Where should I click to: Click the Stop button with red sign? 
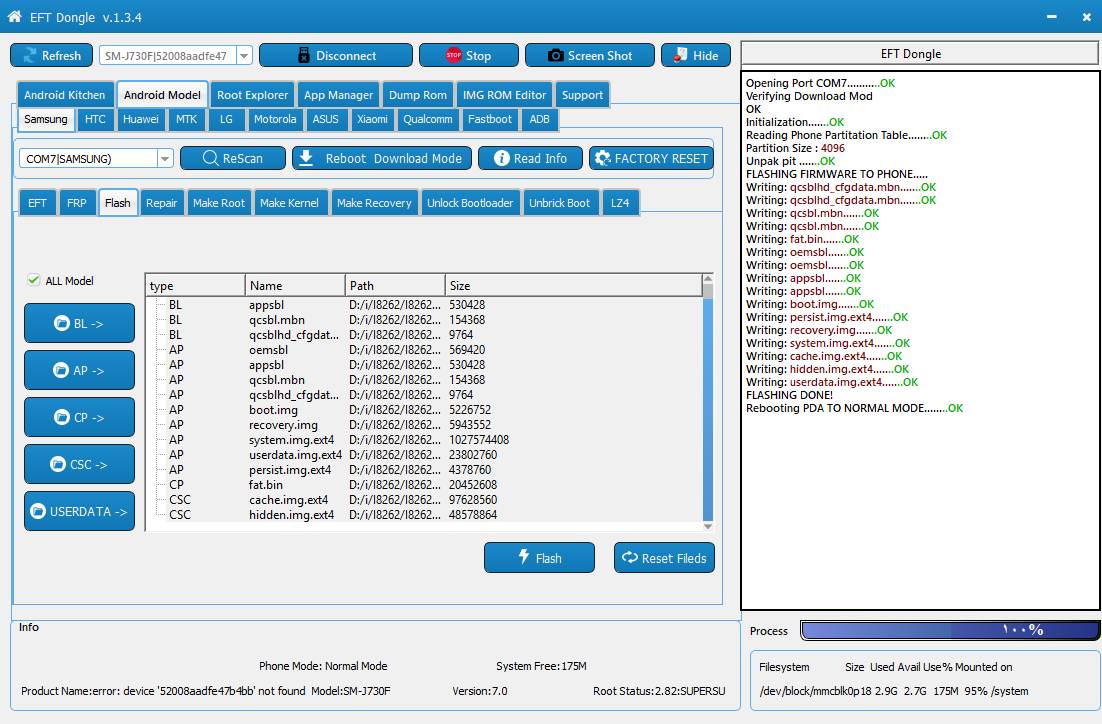point(469,56)
